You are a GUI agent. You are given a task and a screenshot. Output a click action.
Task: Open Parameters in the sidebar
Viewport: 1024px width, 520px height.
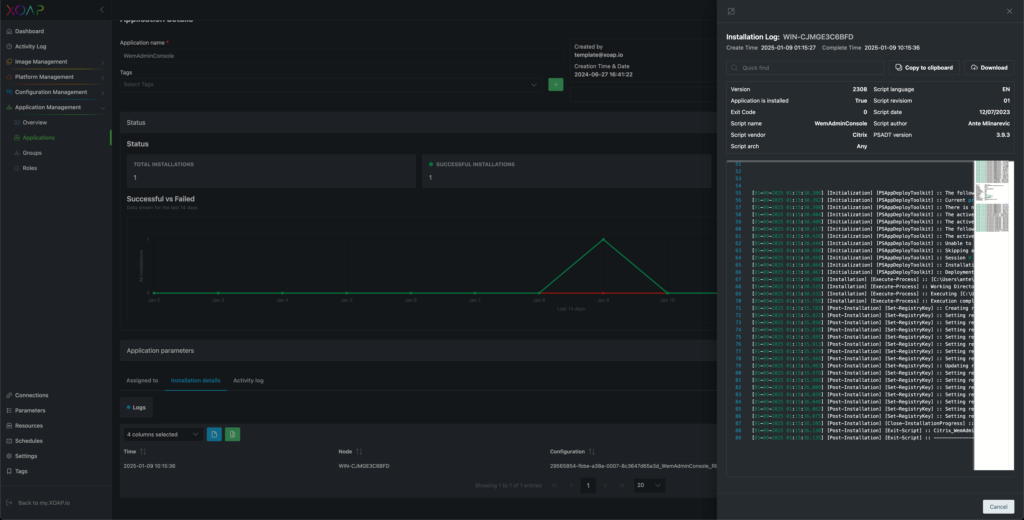[30, 410]
